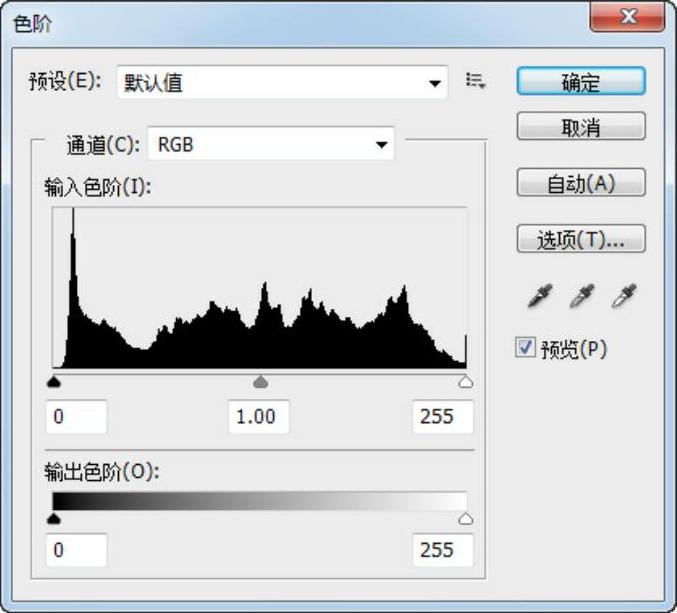The image size is (677, 613).
Task: Open the preset options menu icon
Action: coord(476,82)
